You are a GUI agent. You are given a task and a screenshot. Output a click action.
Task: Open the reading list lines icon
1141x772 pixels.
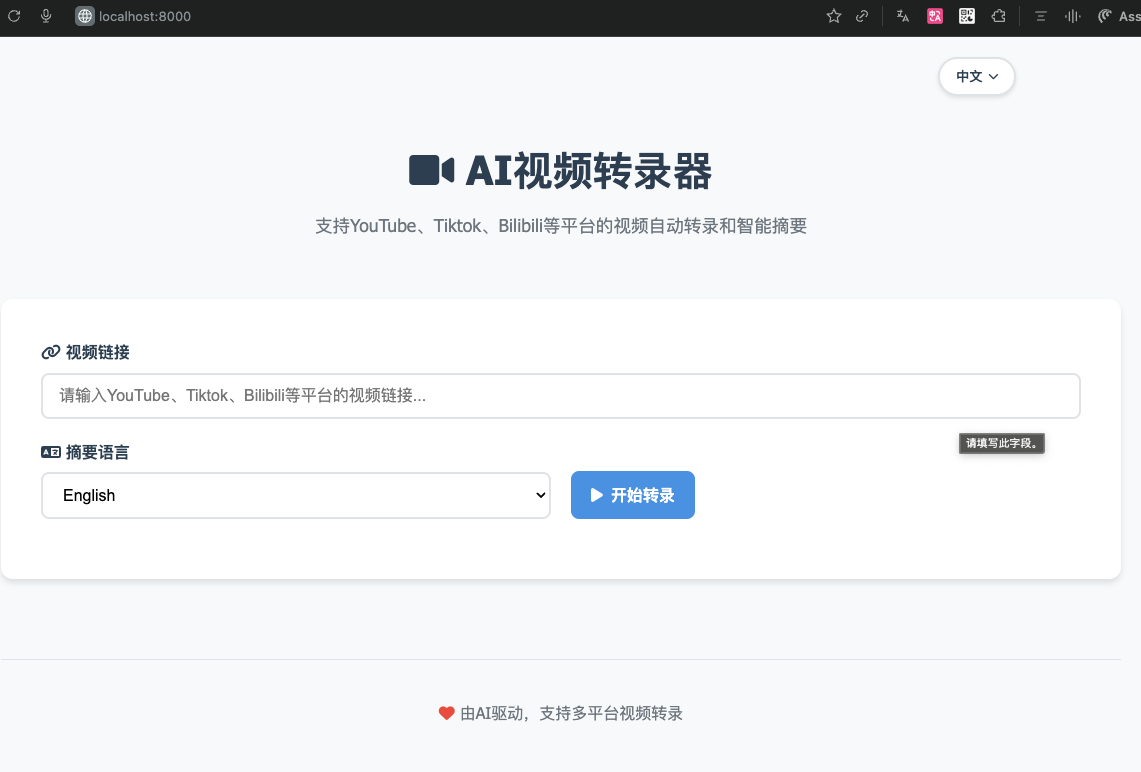[x=1039, y=16]
